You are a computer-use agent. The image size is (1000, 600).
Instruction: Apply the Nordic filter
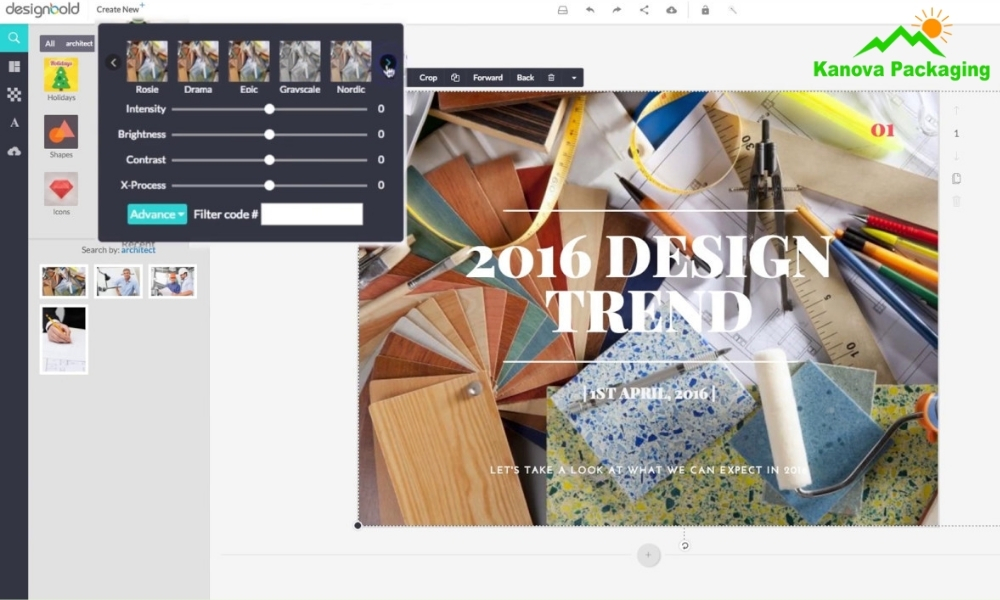(x=351, y=67)
